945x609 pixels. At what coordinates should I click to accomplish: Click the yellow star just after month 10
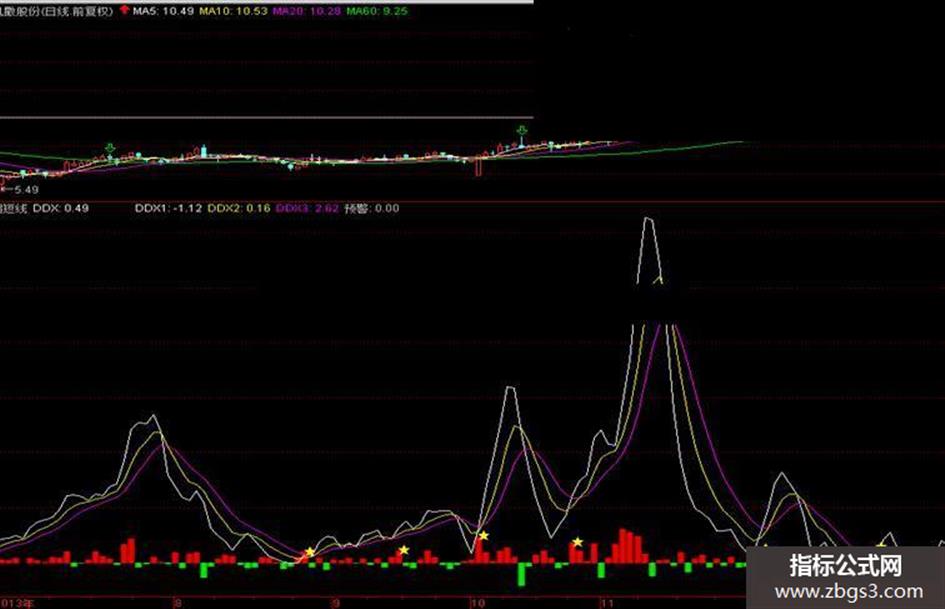coord(483,535)
